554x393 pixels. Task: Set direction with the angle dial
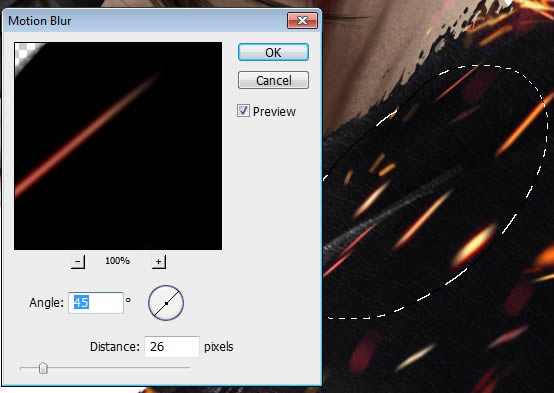(166, 303)
